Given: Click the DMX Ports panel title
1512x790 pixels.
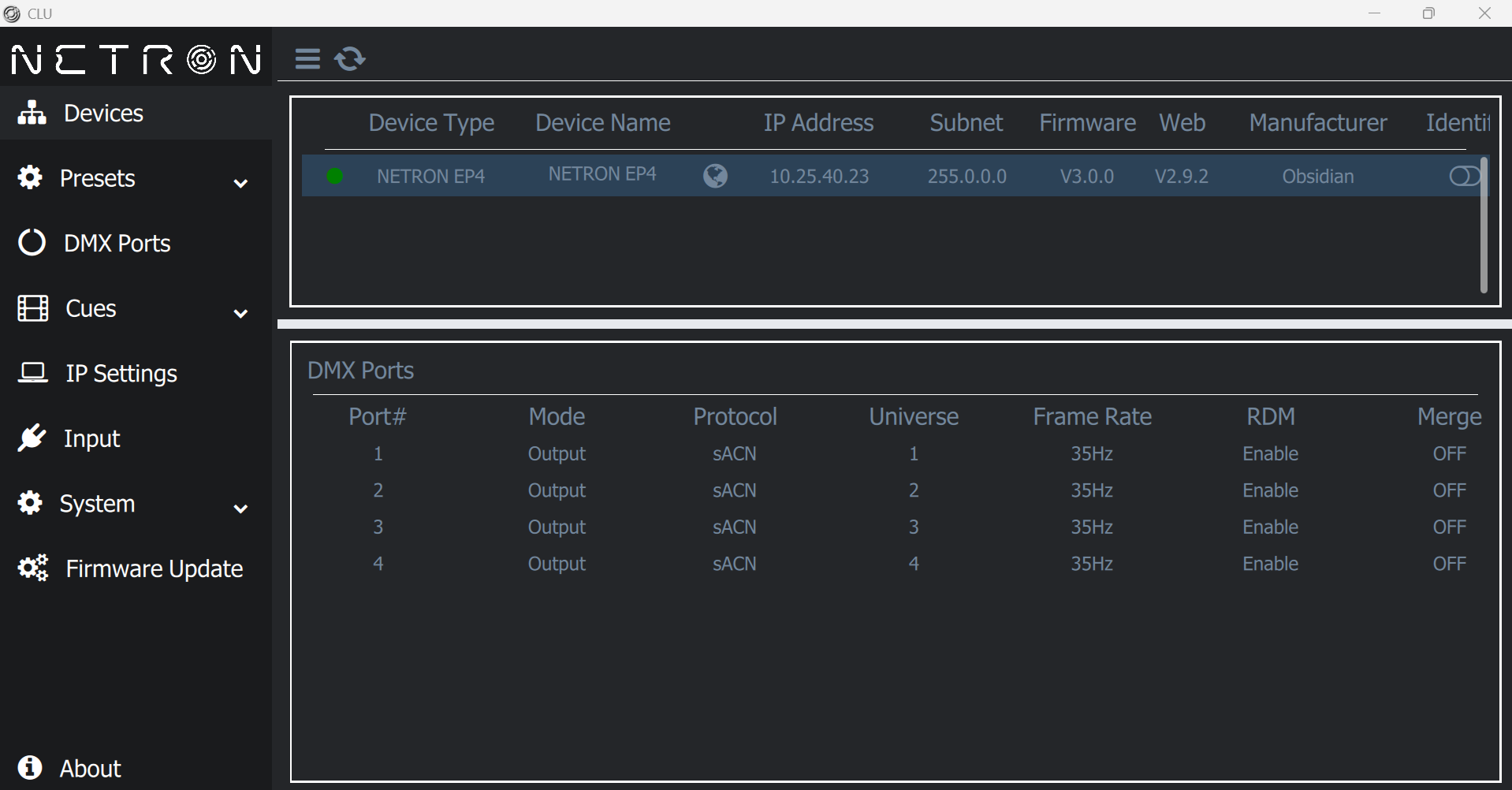Looking at the screenshot, I should point(360,371).
